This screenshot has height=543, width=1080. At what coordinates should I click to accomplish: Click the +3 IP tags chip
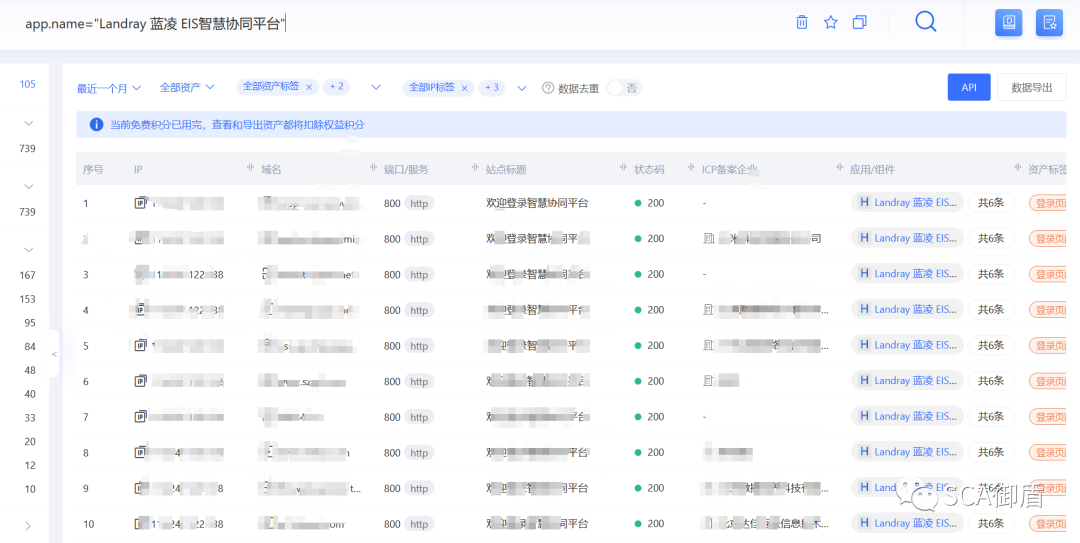[x=492, y=88]
